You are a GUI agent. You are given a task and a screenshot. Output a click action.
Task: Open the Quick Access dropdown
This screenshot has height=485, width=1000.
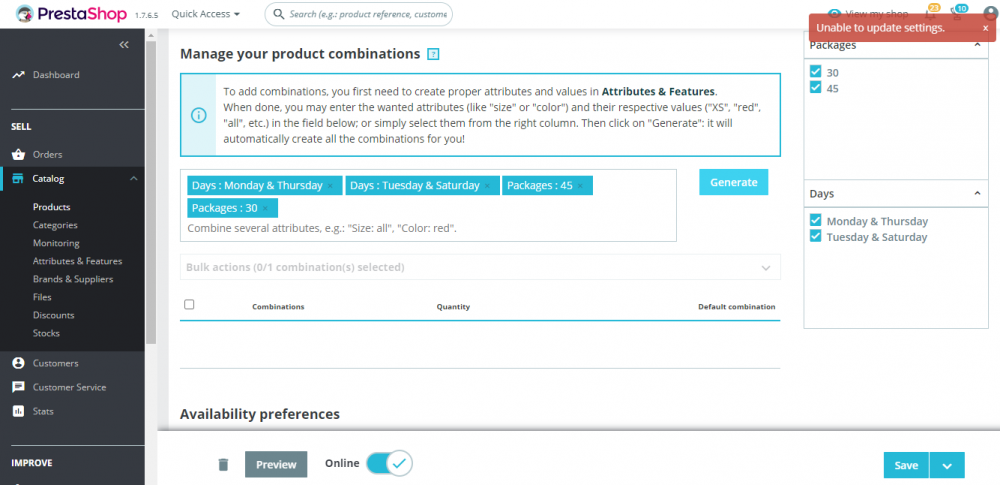(206, 14)
